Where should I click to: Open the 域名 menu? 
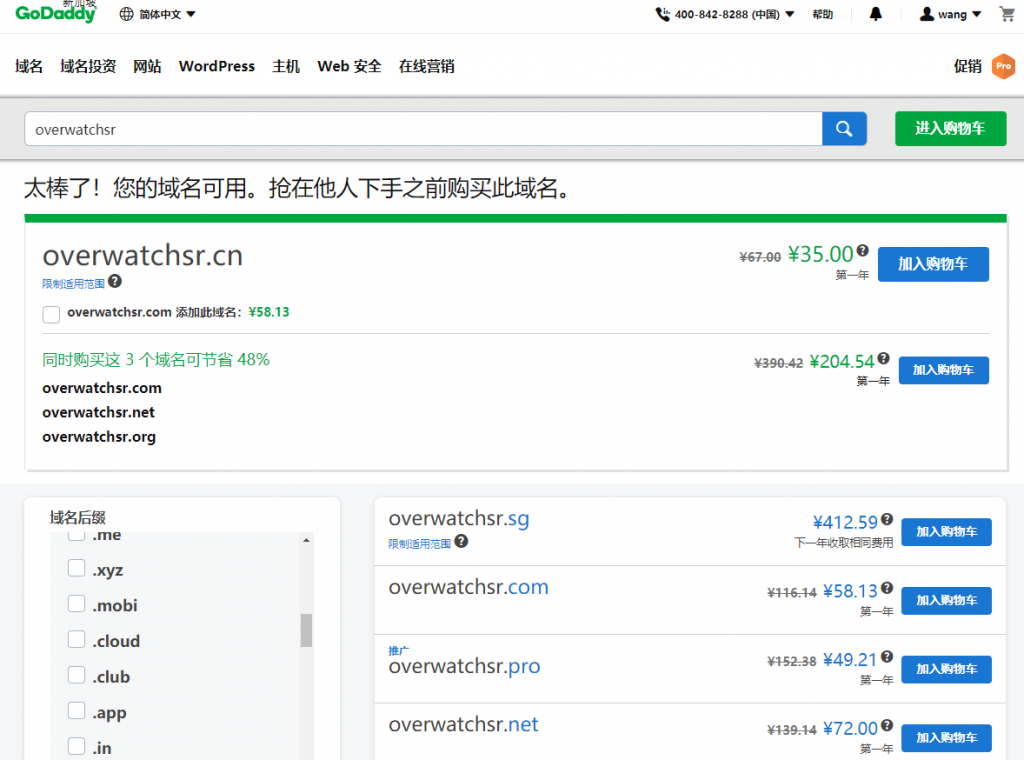[x=29, y=66]
